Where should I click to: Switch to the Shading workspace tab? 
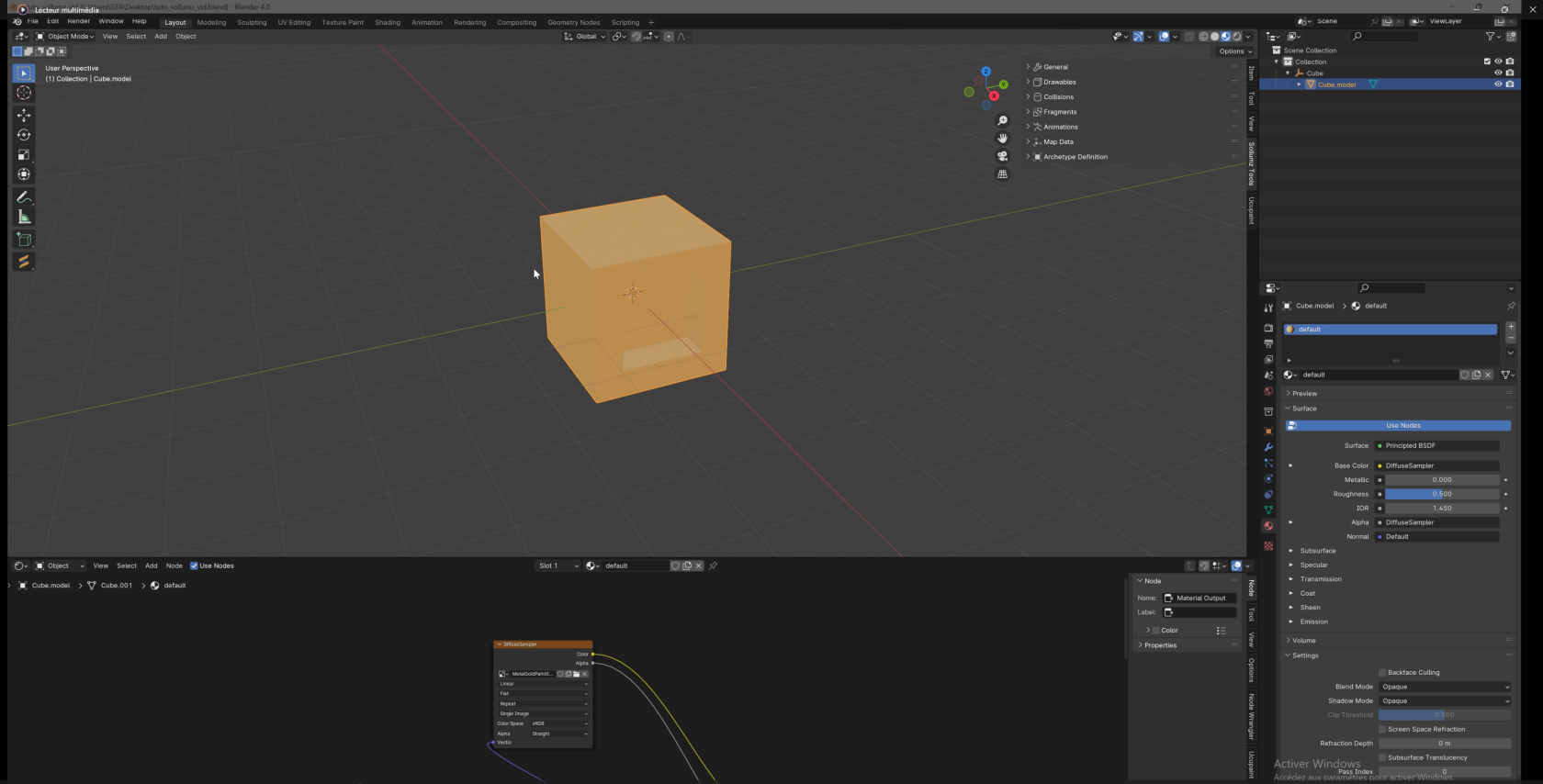tap(387, 22)
